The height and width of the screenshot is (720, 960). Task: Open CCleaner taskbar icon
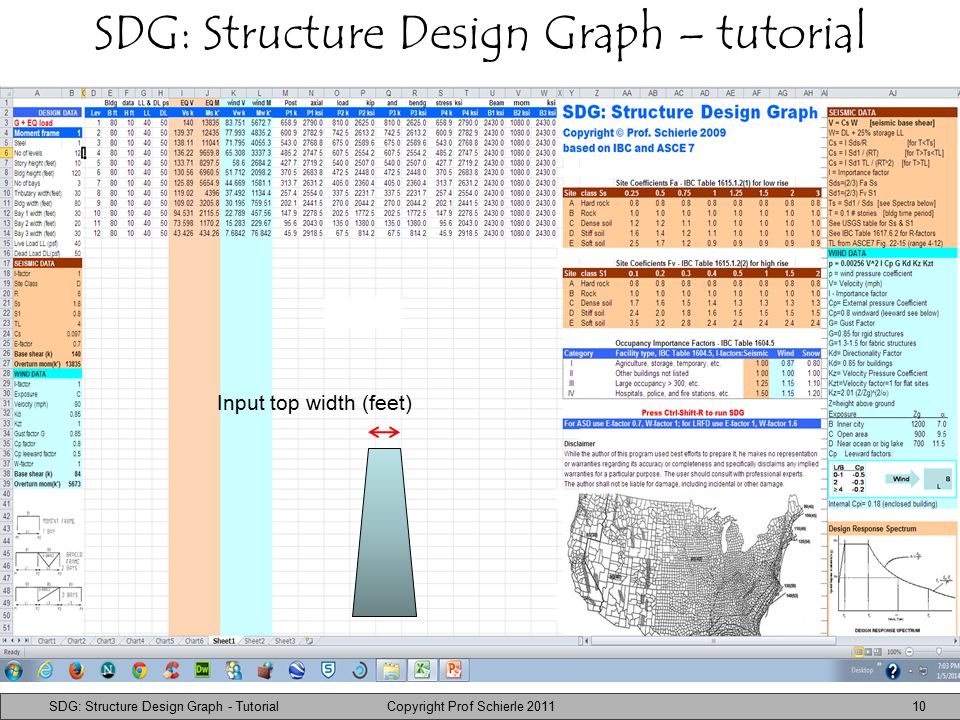pos(171,670)
